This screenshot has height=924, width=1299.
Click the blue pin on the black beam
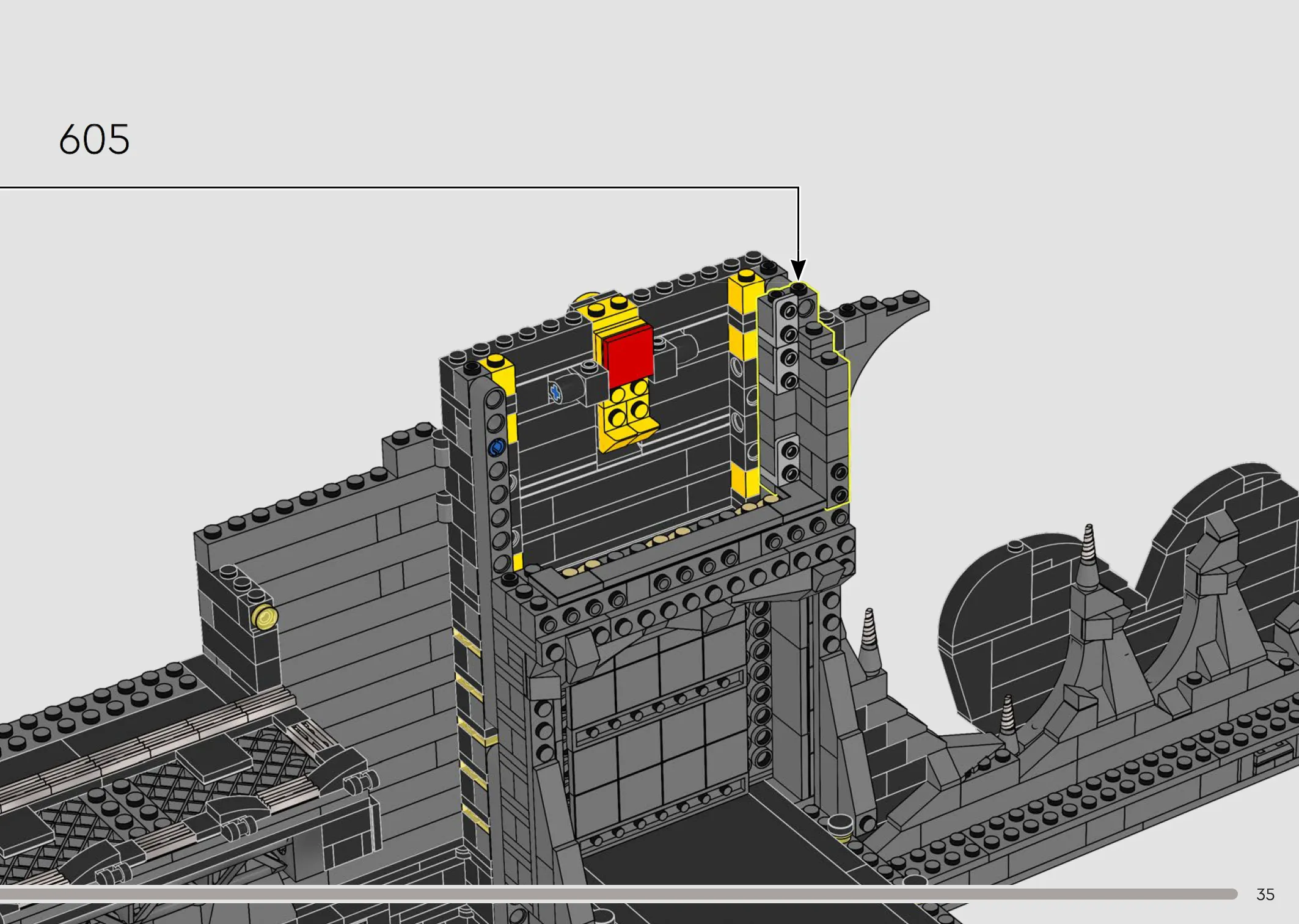(497, 448)
